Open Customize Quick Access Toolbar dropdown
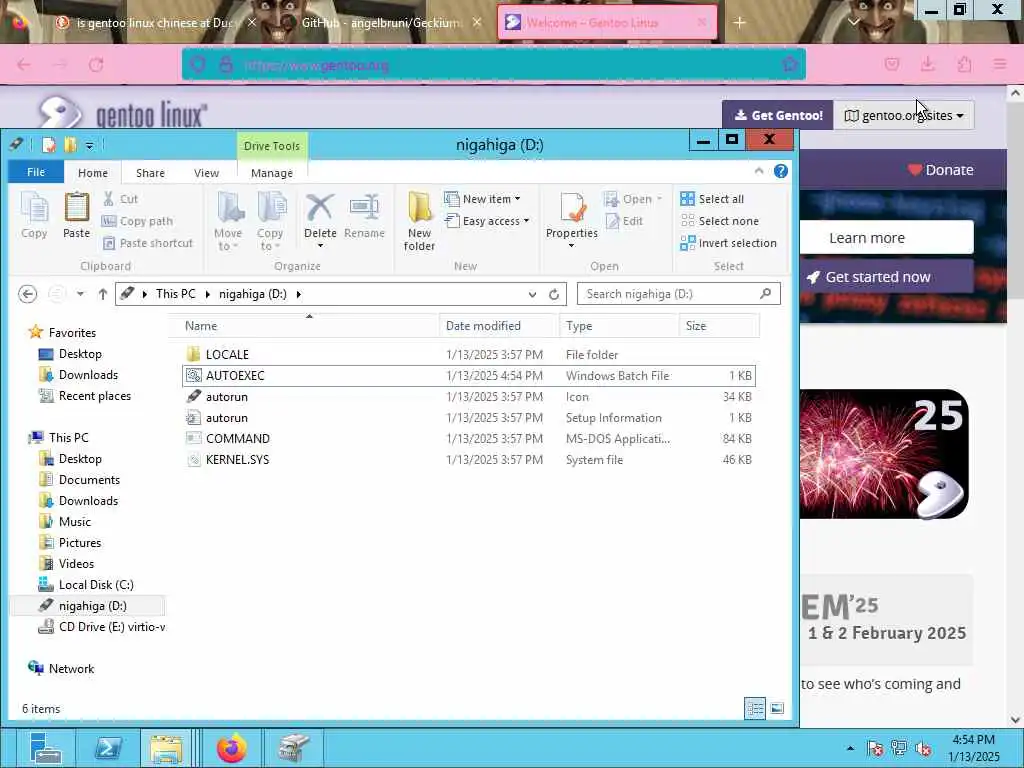 (x=89, y=145)
